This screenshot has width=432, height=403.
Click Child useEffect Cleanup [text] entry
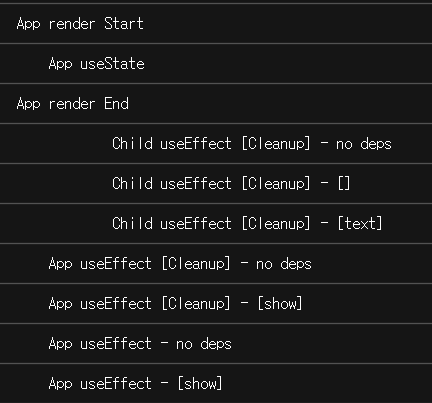[216, 224]
